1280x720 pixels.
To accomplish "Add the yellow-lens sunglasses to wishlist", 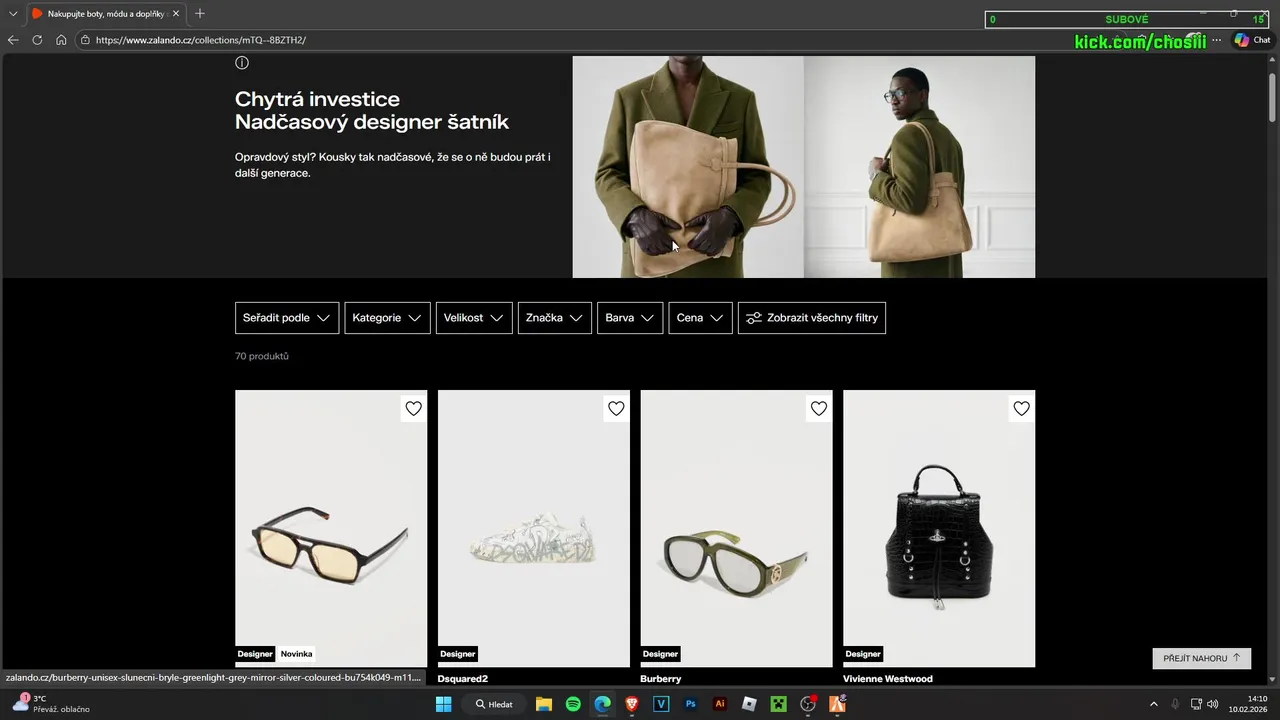I will pos(413,408).
